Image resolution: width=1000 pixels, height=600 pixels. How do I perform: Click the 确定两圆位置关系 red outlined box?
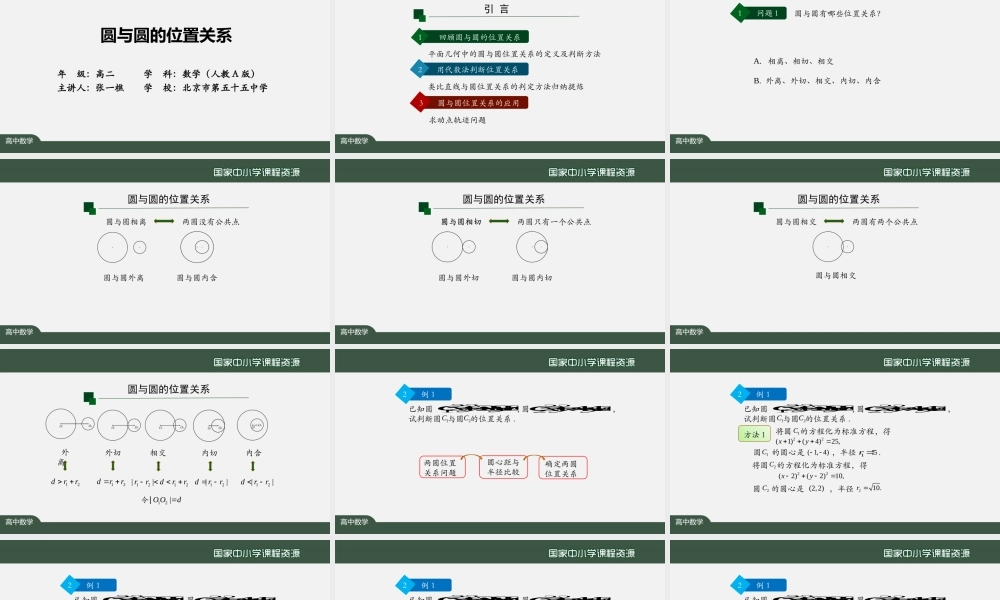[563, 468]
